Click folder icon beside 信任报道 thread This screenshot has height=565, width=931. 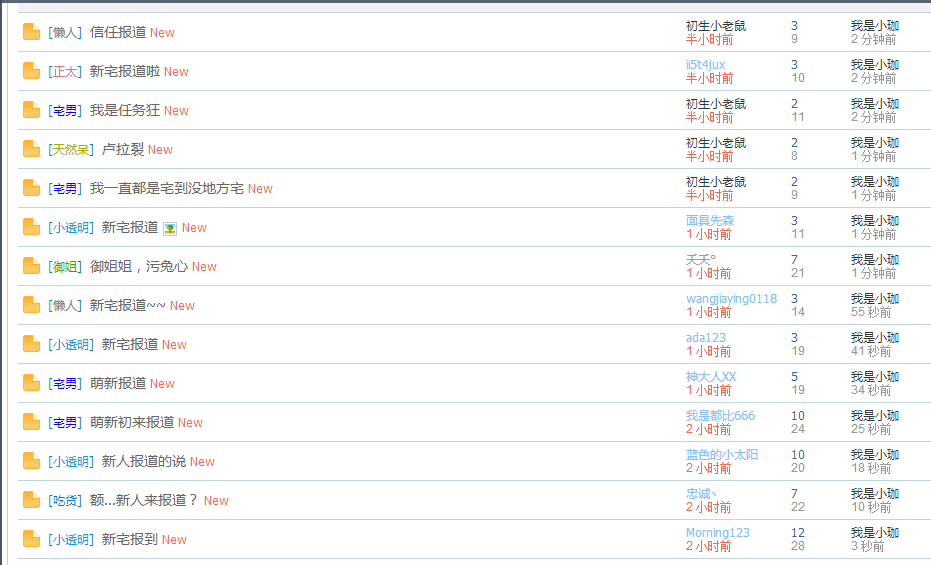click(x=31, y=32)
